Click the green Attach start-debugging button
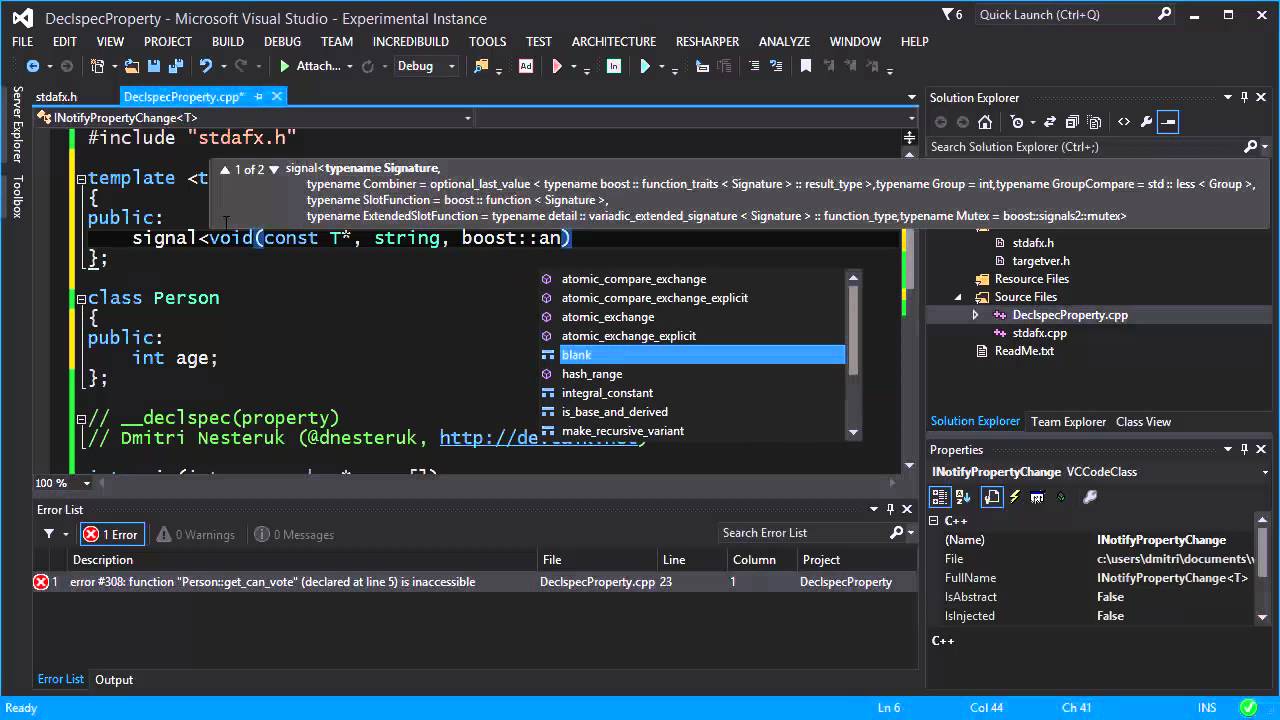This screenshot has width=1280, height=720. [x=309, y=66]
